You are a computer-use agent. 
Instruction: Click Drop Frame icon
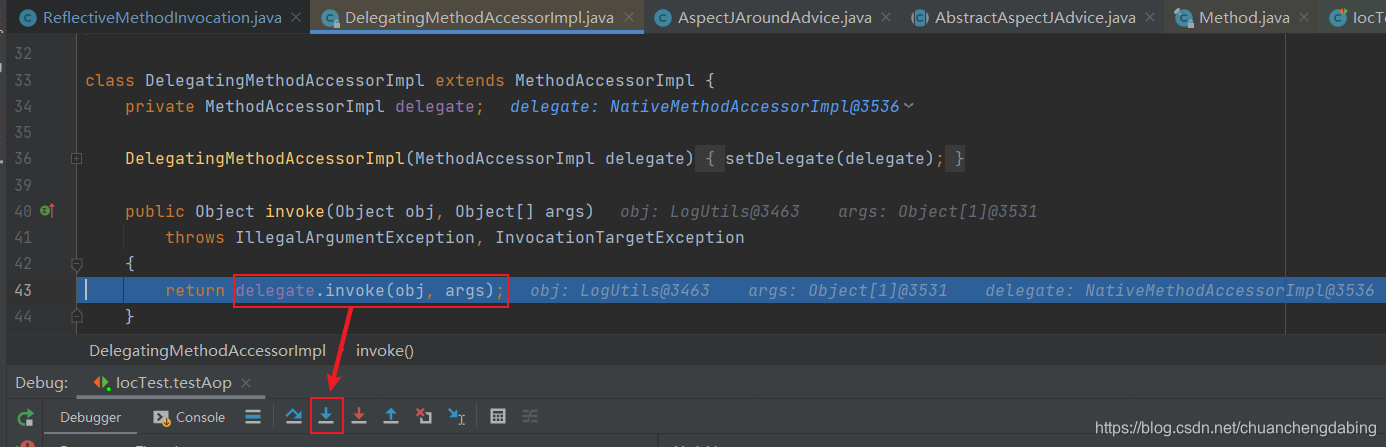point(424,417)
